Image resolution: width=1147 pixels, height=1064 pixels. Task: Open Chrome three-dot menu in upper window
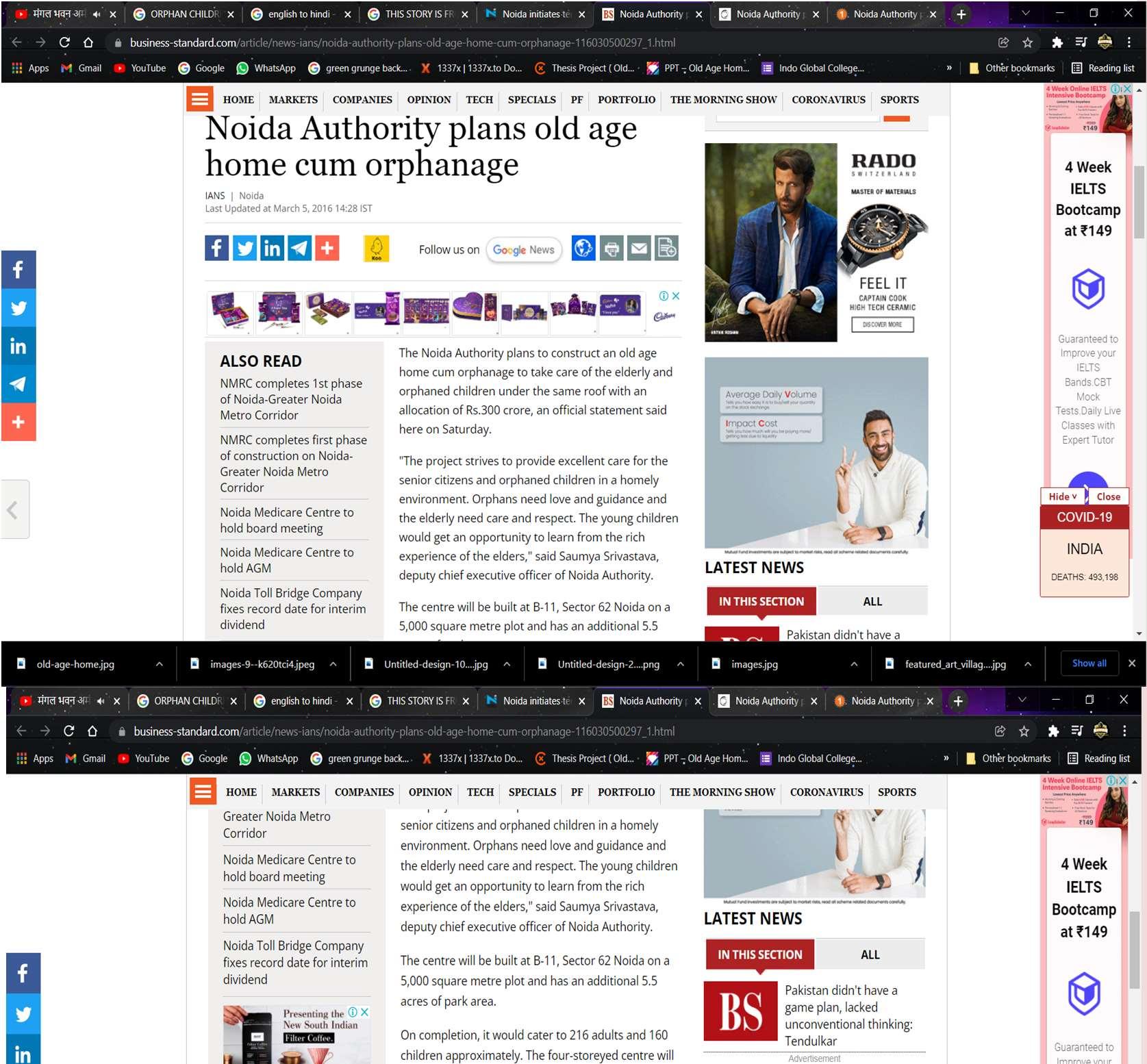1129,42
